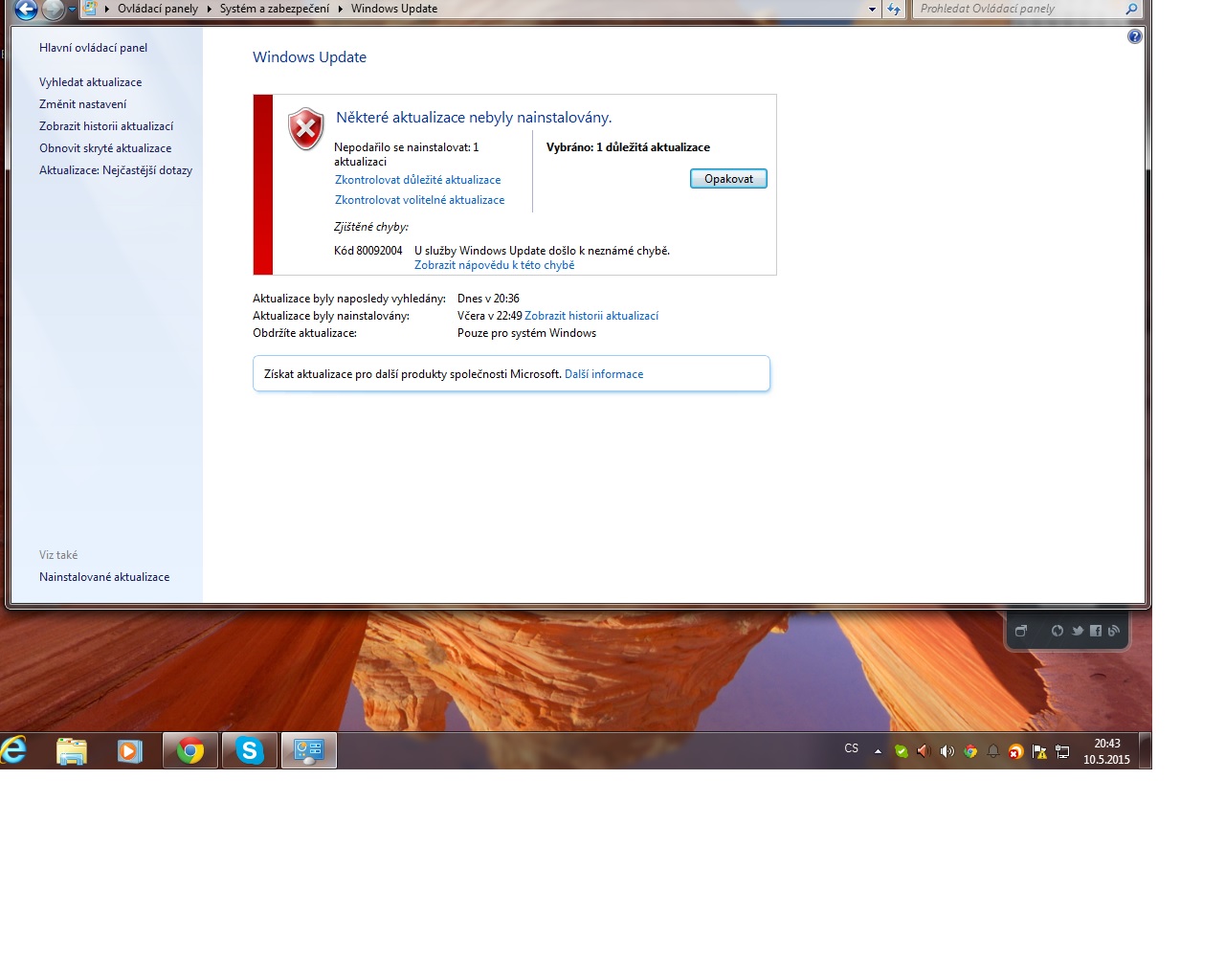Navigate to Ovládací panely breadcrumb
This screenshot has height=980, width=1225.
[158, 9]
